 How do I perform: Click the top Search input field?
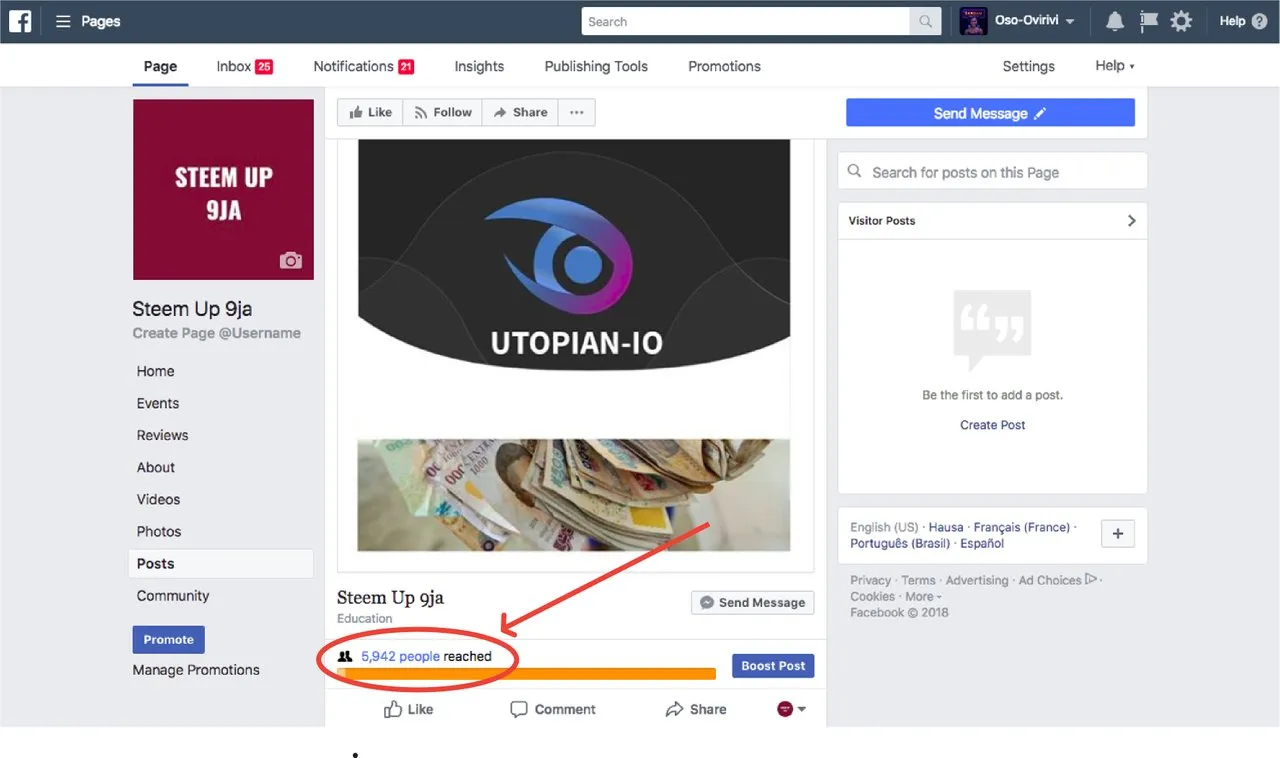tap(746, 21)
